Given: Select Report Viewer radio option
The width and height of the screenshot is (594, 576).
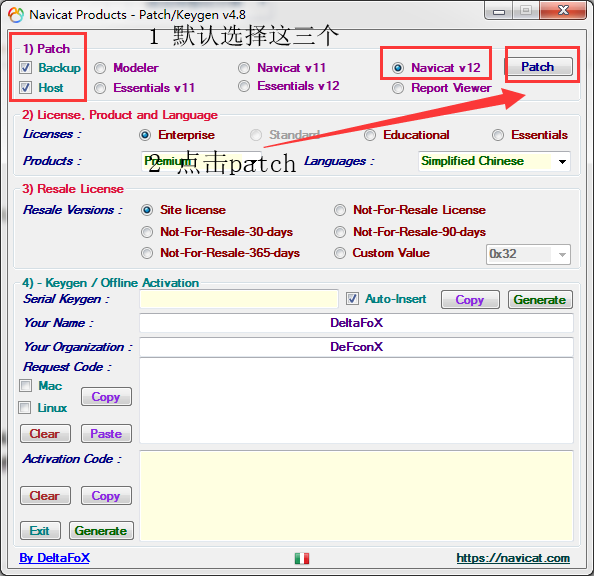Looking at the screenshot, I should coord(398,88).
